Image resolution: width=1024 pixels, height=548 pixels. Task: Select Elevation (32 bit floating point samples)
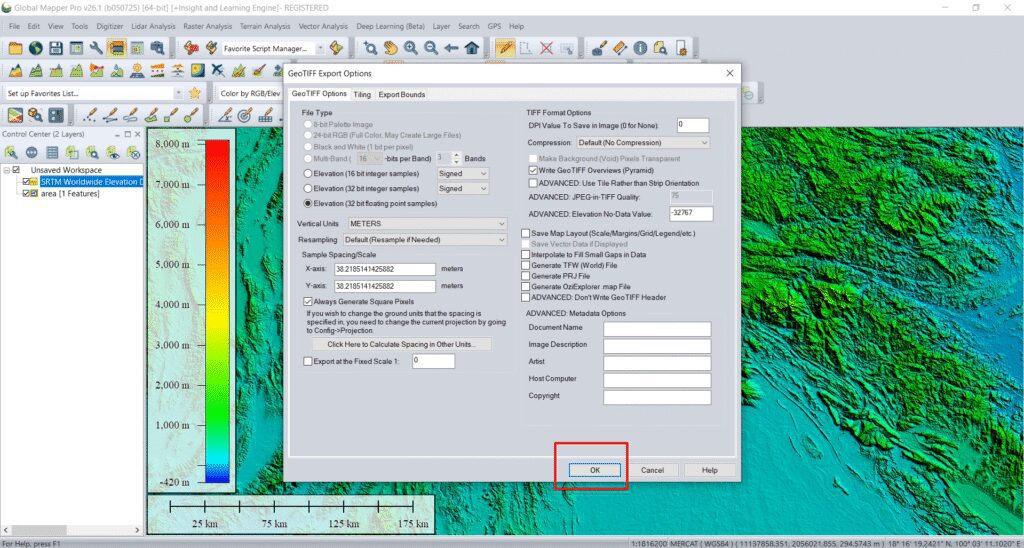coord(308,204)
